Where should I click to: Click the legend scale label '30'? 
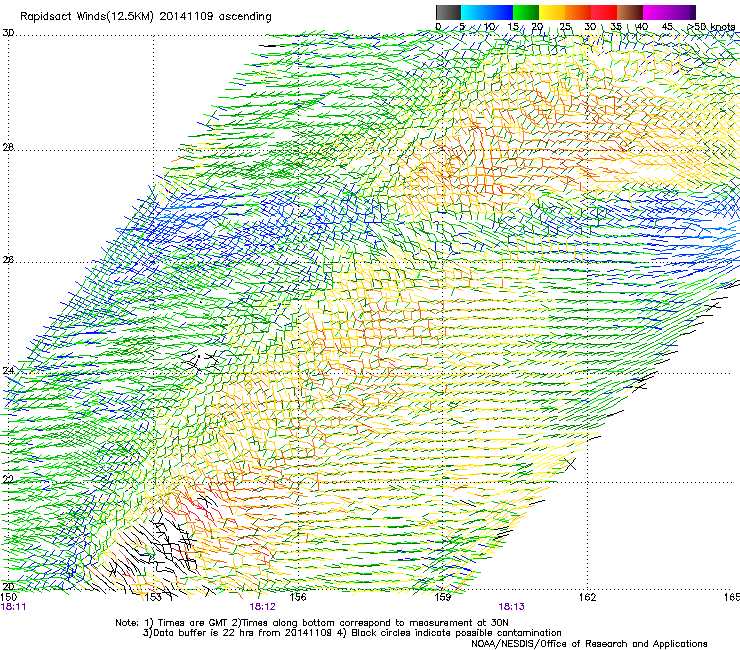[590, 26]
